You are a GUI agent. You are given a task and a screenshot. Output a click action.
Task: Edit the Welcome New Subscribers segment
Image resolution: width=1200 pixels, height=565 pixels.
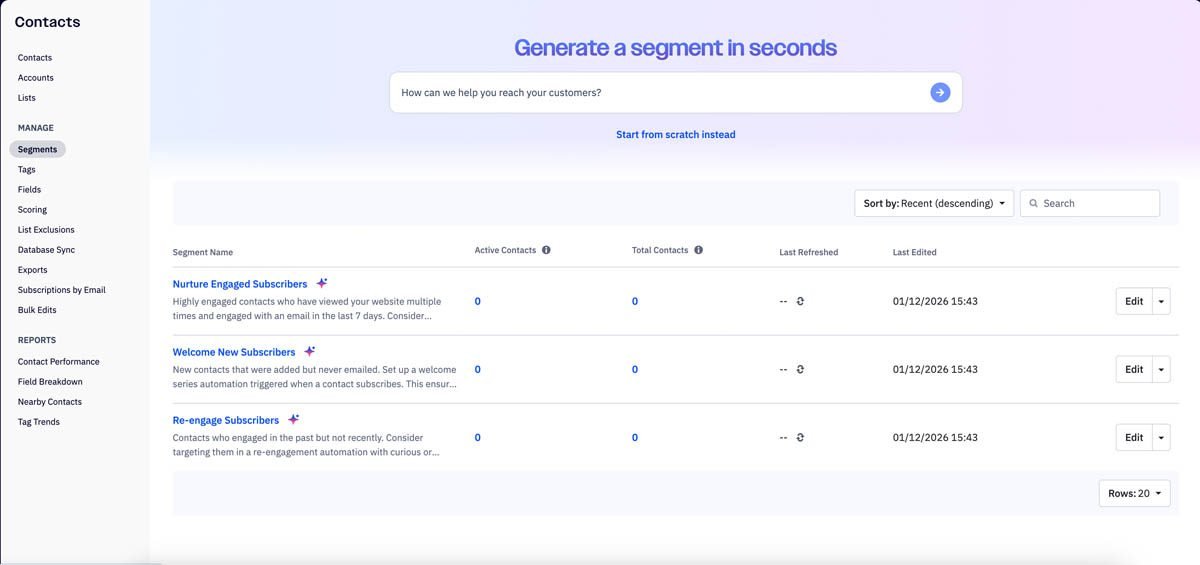click(x=1134, y=369)
